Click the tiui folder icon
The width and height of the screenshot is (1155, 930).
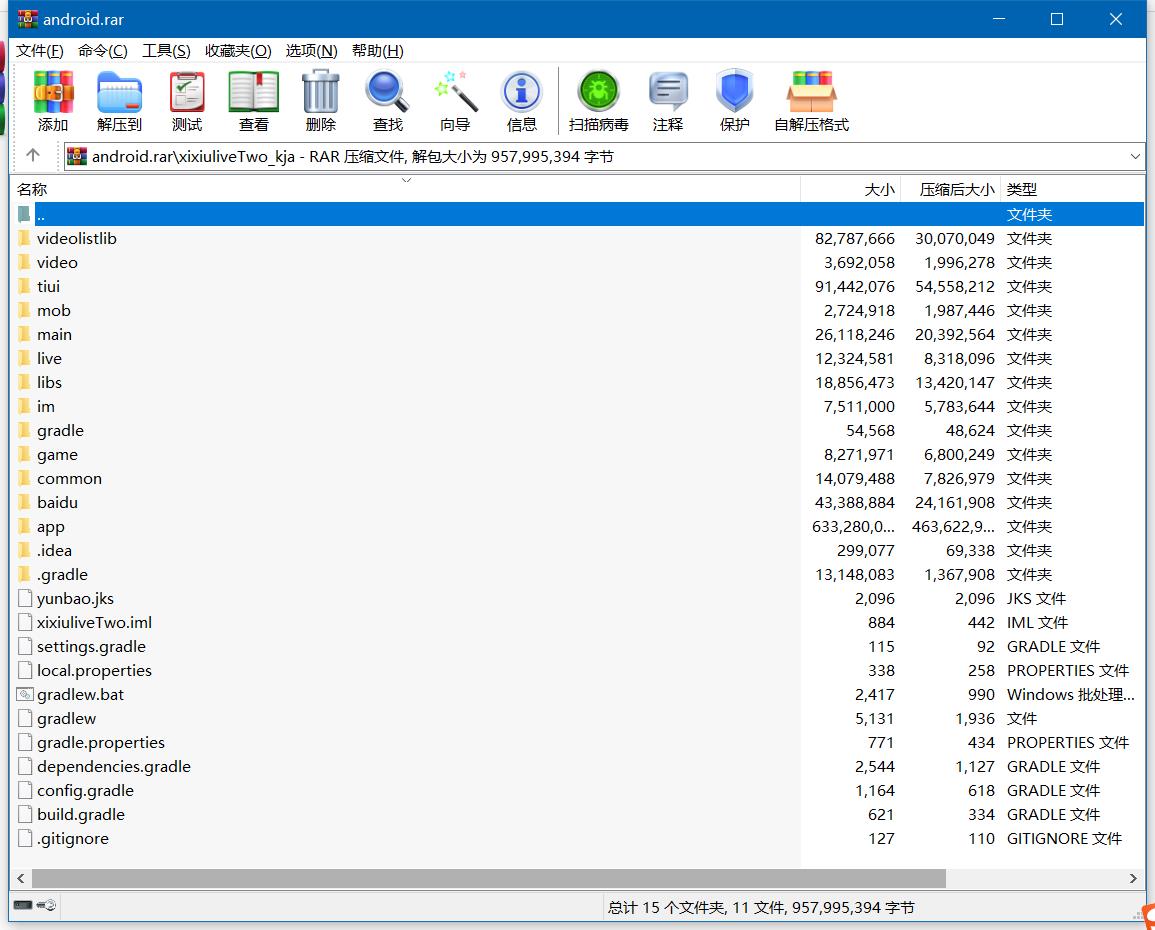pyautogui.click(x=24, y=286)
